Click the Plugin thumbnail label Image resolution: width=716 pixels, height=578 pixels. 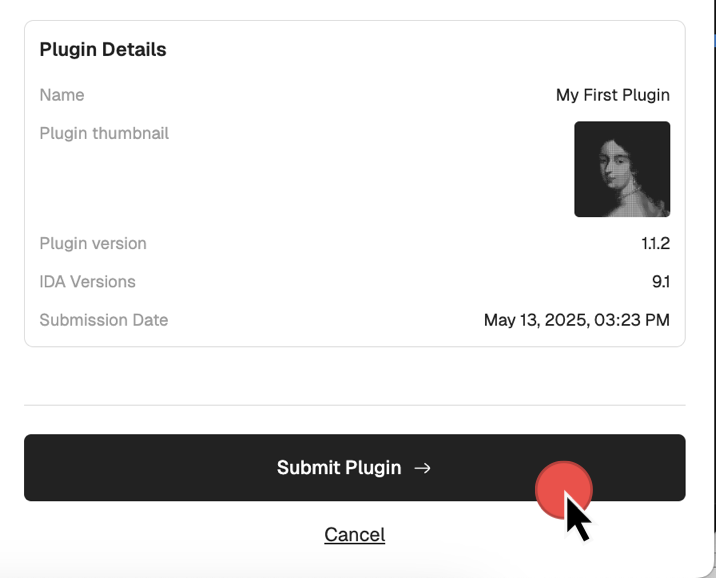(104, 133)
